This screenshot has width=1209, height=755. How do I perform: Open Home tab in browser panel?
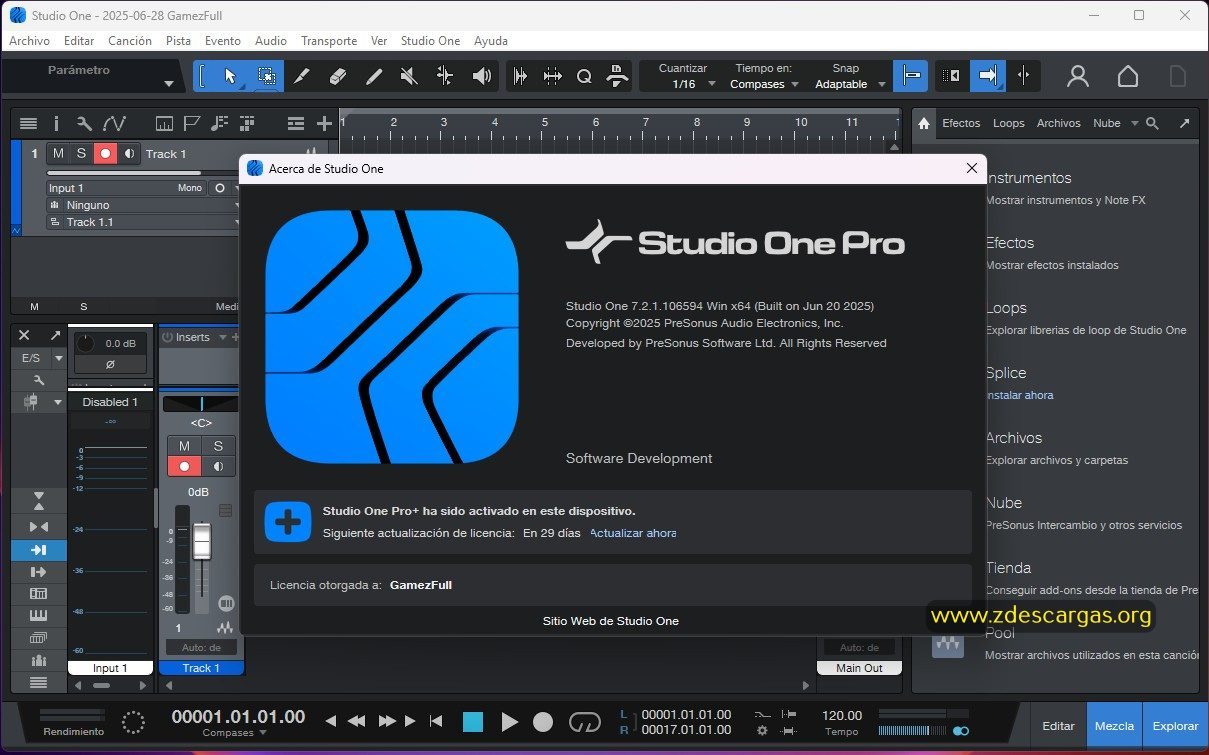tap(924, 123)
